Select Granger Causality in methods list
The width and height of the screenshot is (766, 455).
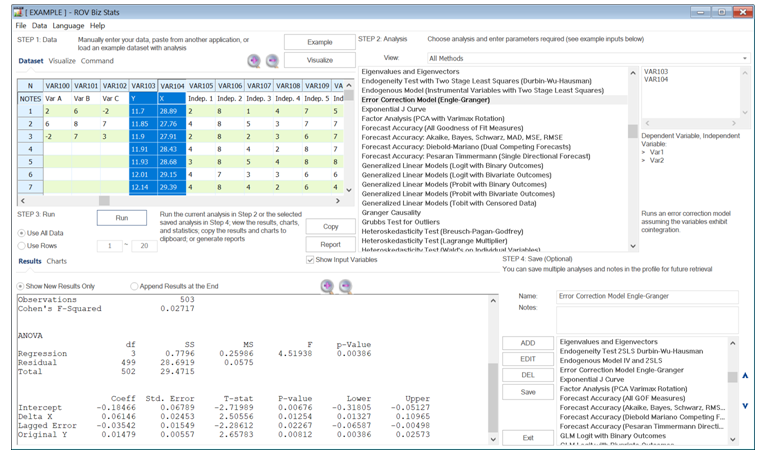pyautogui.click(x=391, y=213)
